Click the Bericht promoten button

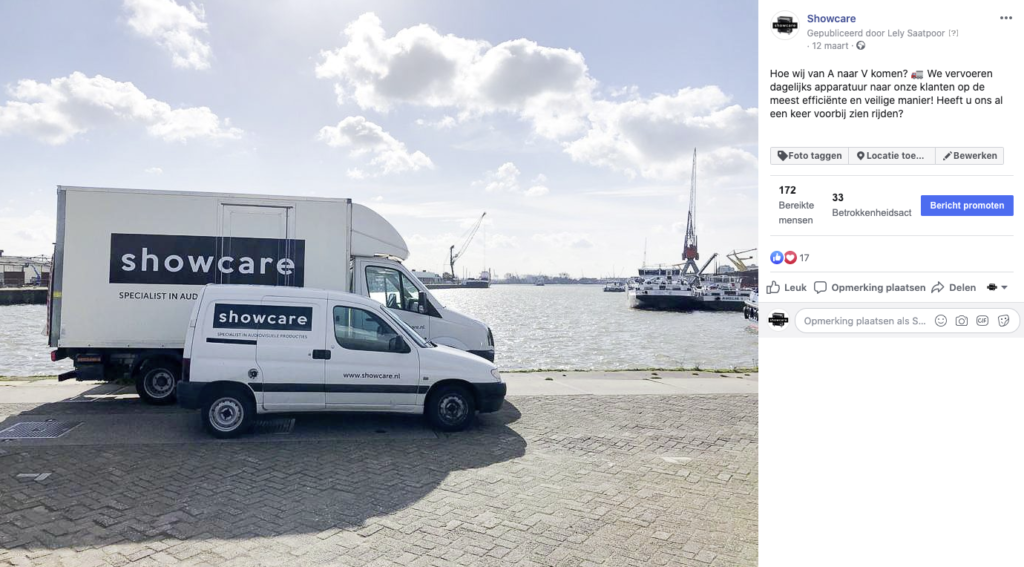click(x=967, y=205)
